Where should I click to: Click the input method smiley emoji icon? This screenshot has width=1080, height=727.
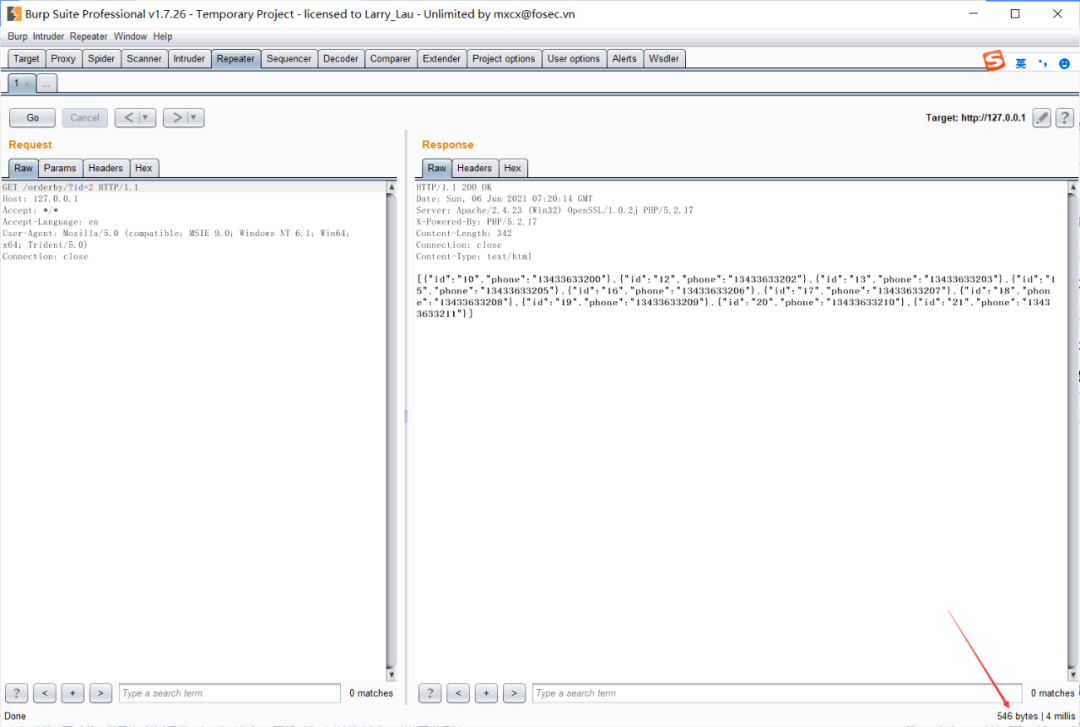click(1064, 63)
